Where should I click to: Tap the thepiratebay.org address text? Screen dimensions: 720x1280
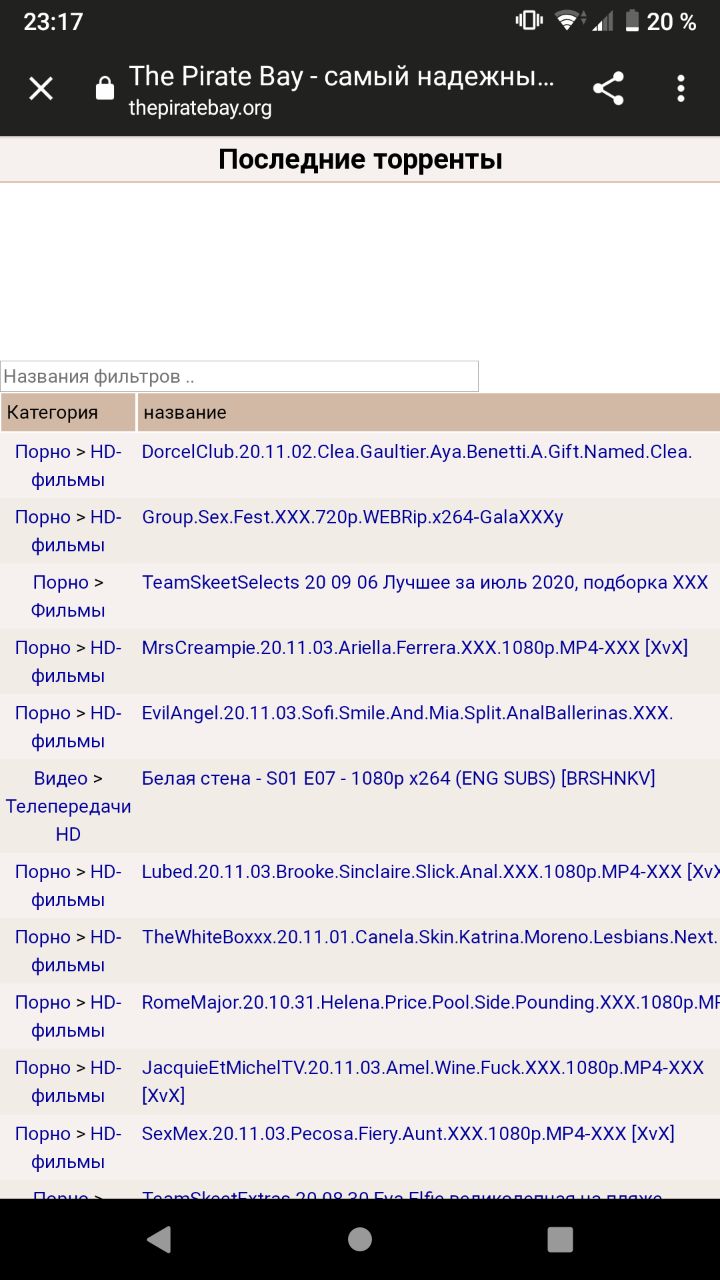point(200,108)
